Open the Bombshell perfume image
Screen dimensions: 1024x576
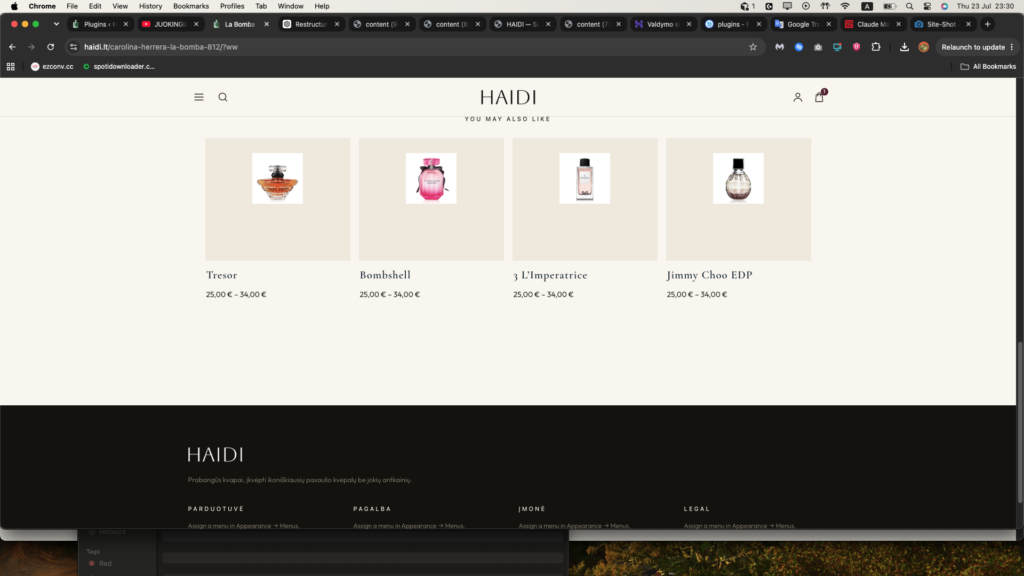(431, 178)
